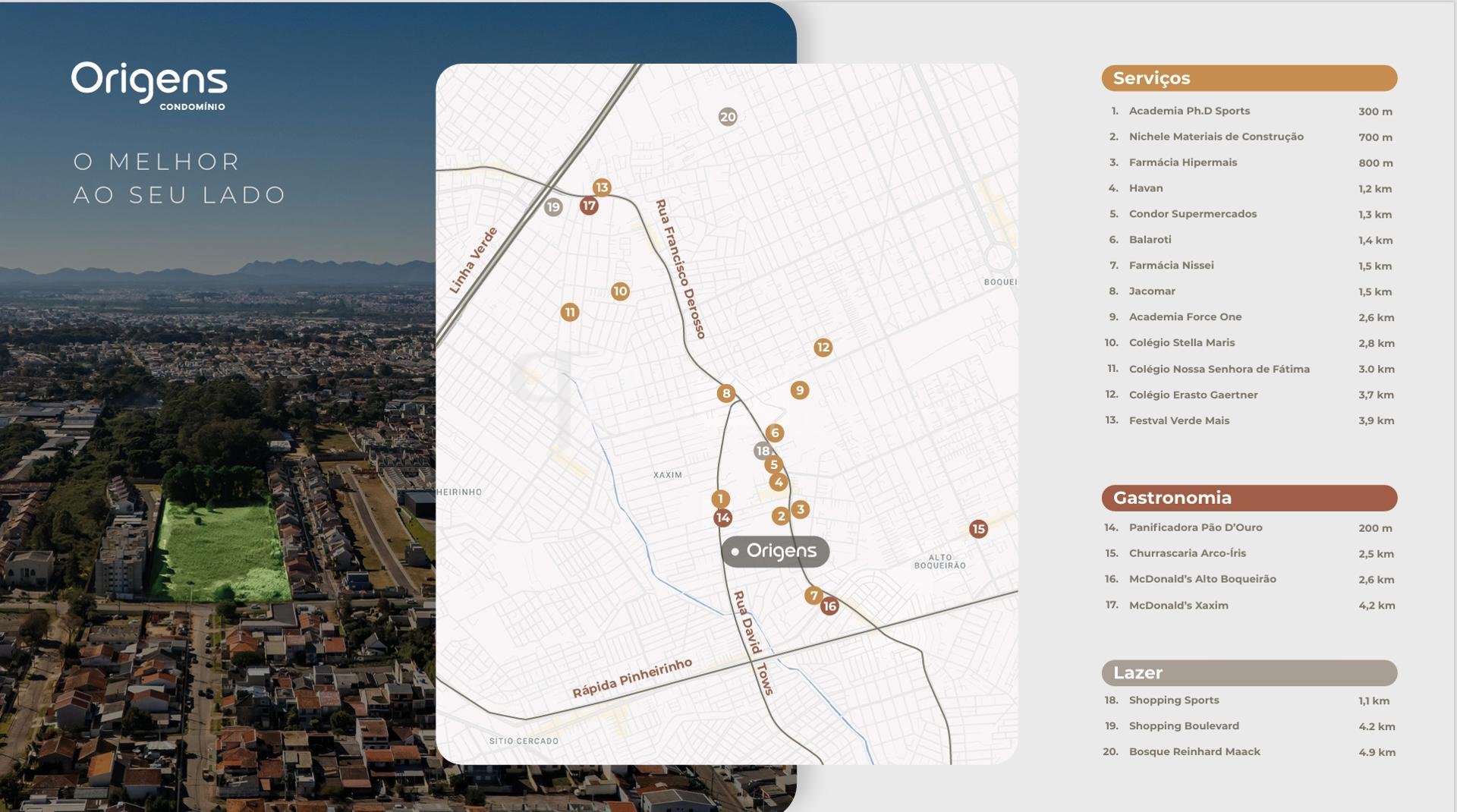Click map marker 20 for Bosque Reinhard Maack
Viewport: 1457px width, 812px height.
pyautogui.click(x=727, y=117)
